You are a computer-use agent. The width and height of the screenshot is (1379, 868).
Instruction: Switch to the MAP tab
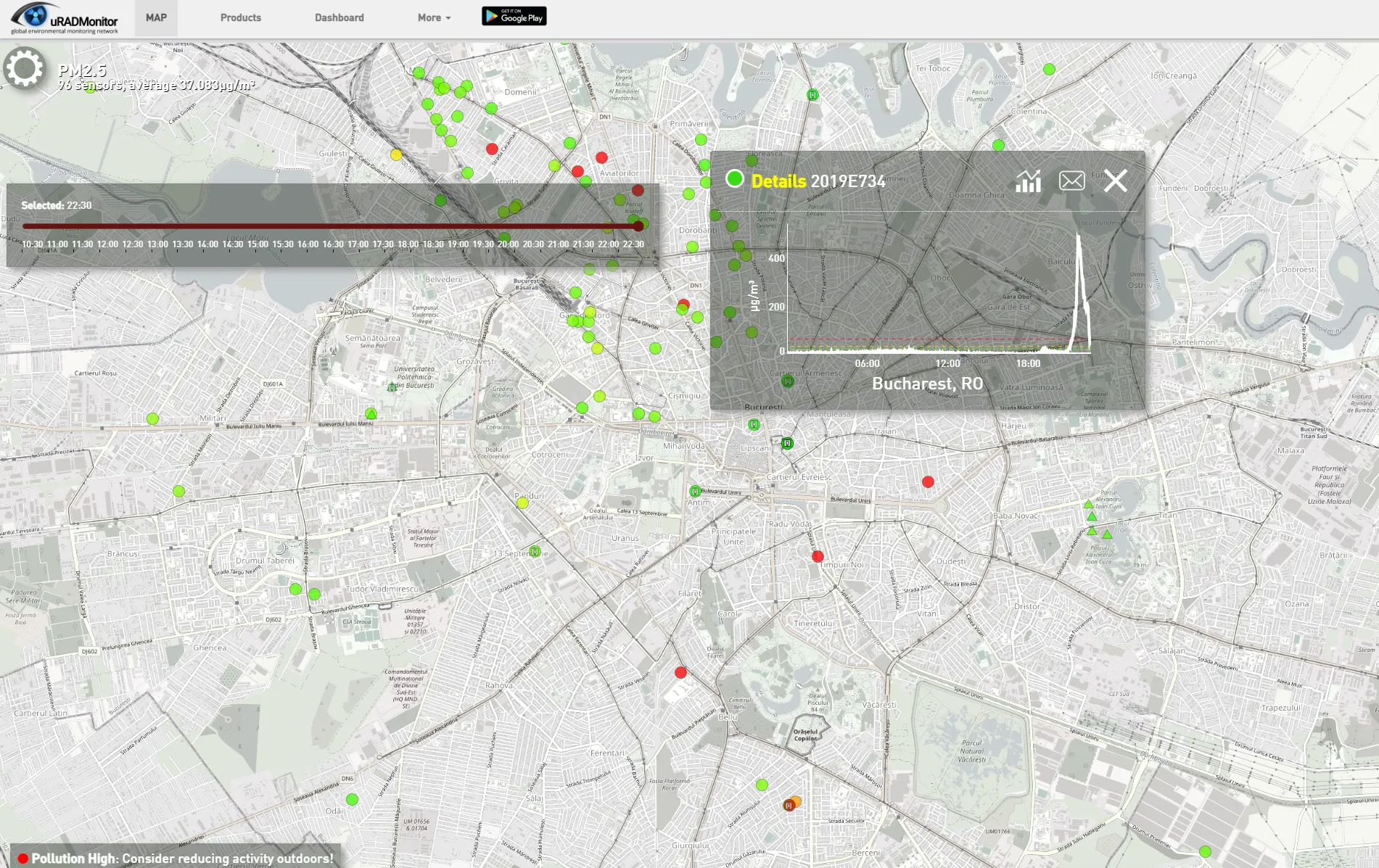click(x=156, y=17)
